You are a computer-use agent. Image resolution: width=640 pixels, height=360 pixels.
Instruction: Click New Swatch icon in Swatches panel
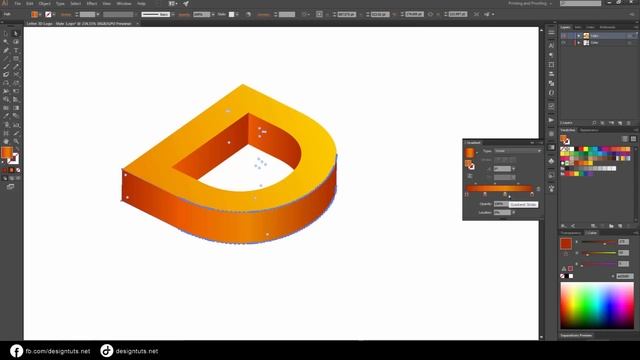tap(620, 226)
